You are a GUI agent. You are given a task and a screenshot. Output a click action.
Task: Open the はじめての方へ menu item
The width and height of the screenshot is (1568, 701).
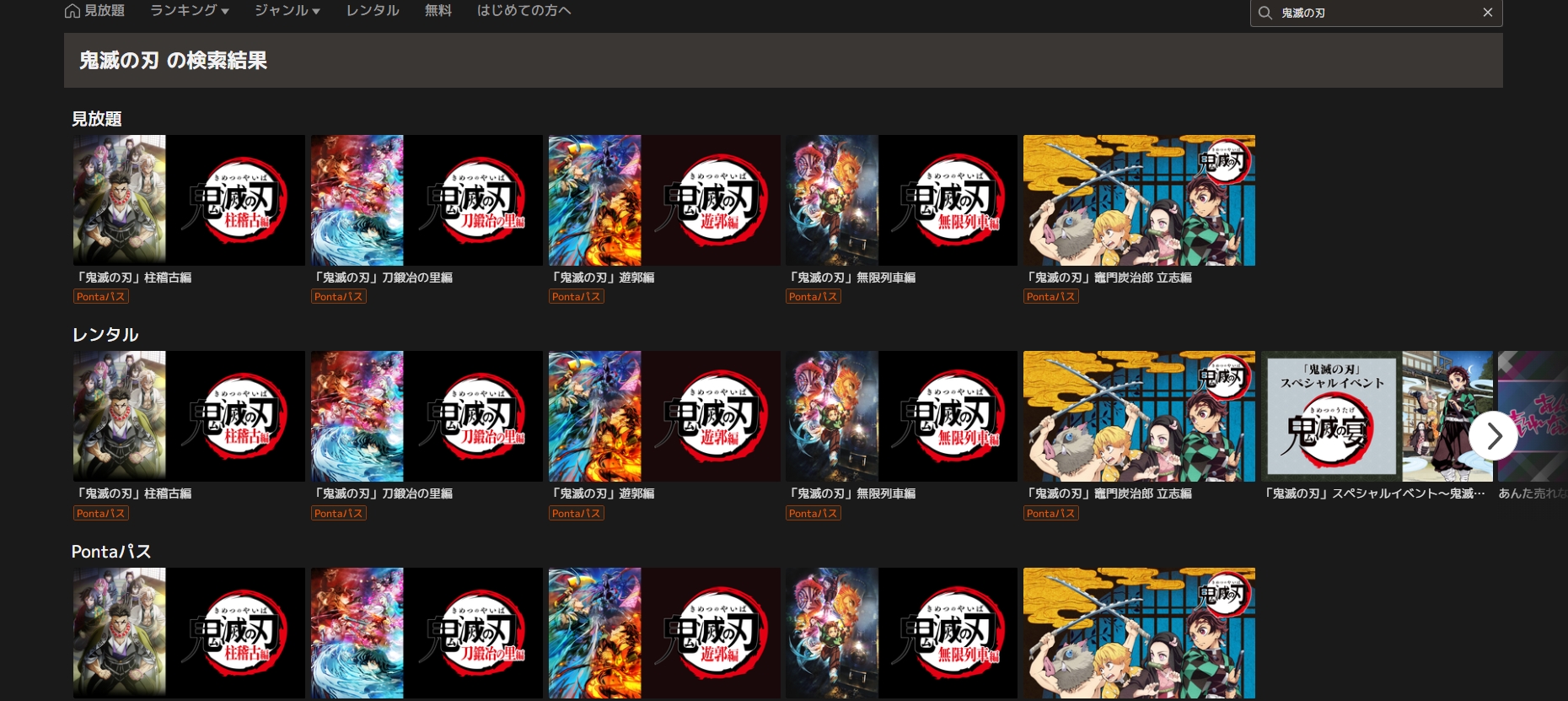(524, 11)
